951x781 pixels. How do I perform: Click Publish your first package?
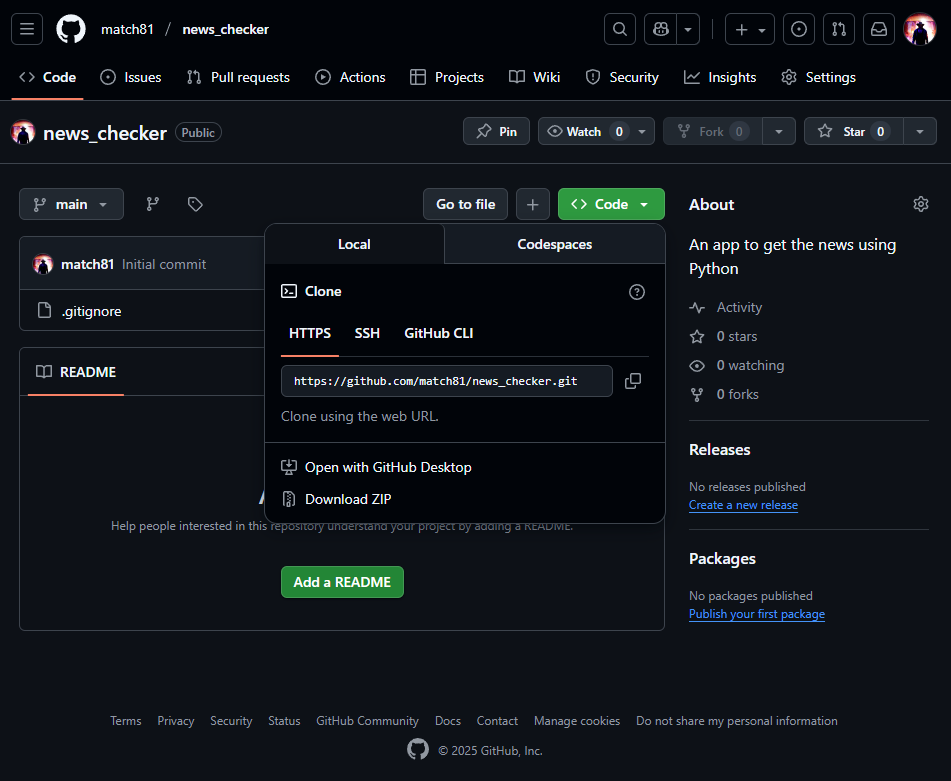[756, 614]
